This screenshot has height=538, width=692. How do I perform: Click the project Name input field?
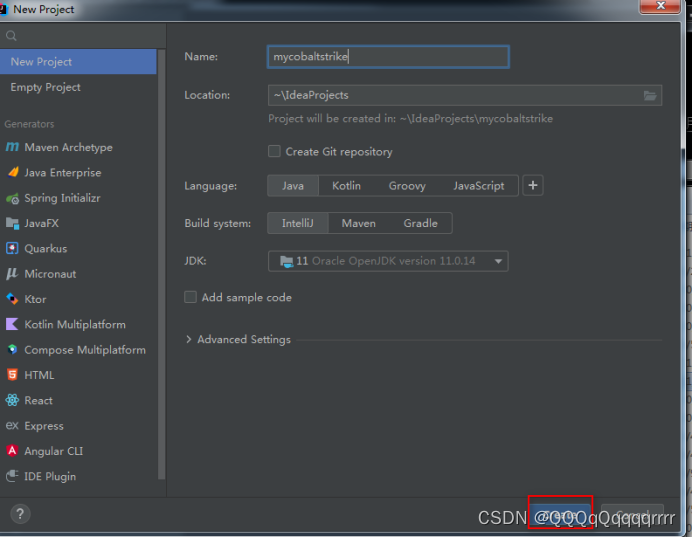[x=388, y=57]
